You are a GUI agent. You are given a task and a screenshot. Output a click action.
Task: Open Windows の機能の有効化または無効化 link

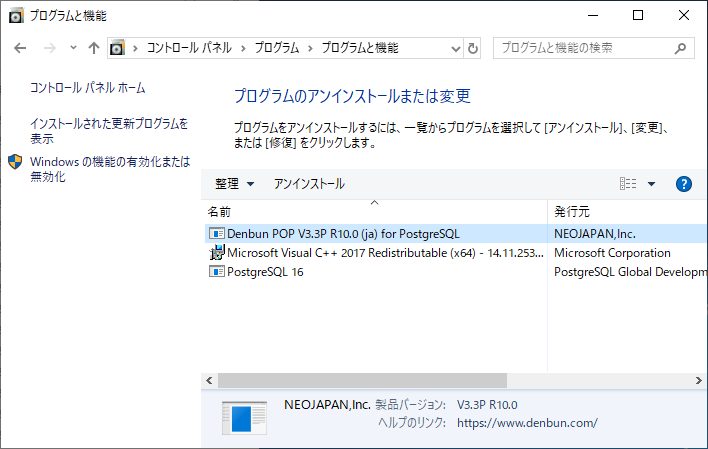click(108, 169)
